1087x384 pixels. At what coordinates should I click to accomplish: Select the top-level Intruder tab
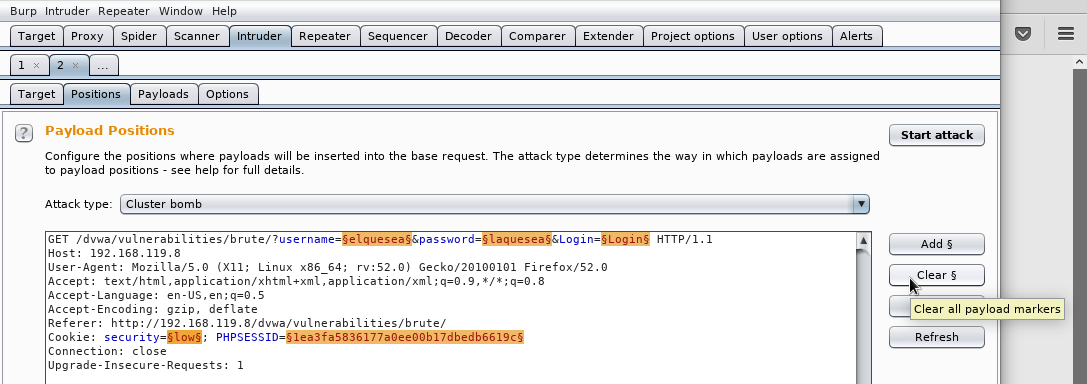[x=259, y=36]
